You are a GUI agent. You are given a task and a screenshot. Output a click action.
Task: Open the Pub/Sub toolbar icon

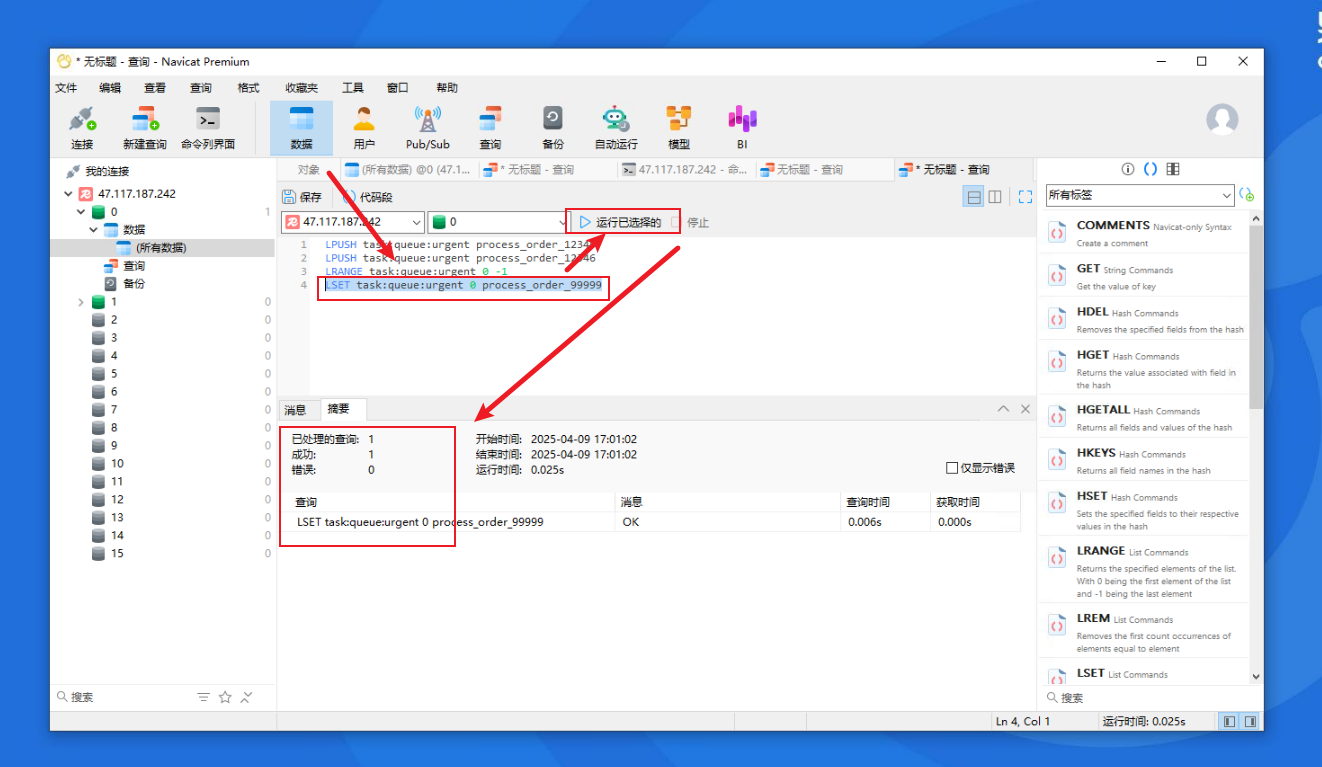[x=427, y=128]
